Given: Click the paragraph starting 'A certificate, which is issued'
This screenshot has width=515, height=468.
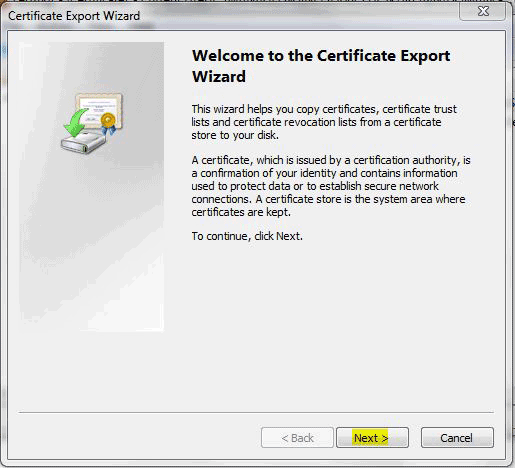Looking at the screenshot, I should coord(331,186).
